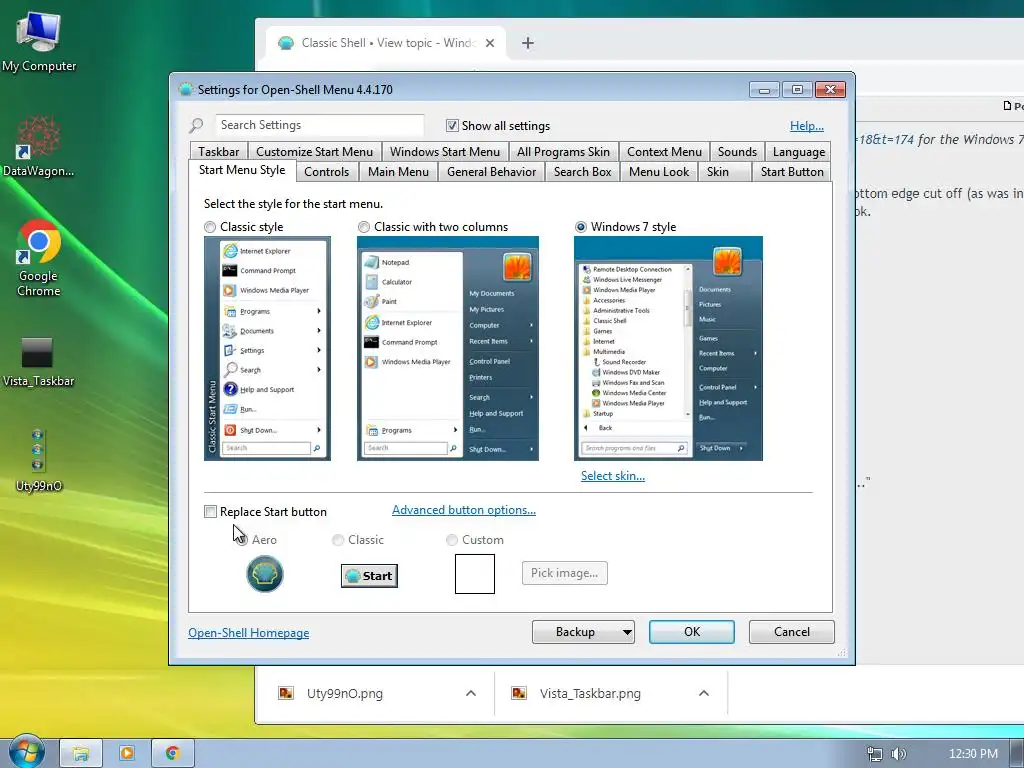Image resolution: width=1024 pixels, height=768 pixels.
Task: Switch to the Controls tab
Action: pos(327,172)
